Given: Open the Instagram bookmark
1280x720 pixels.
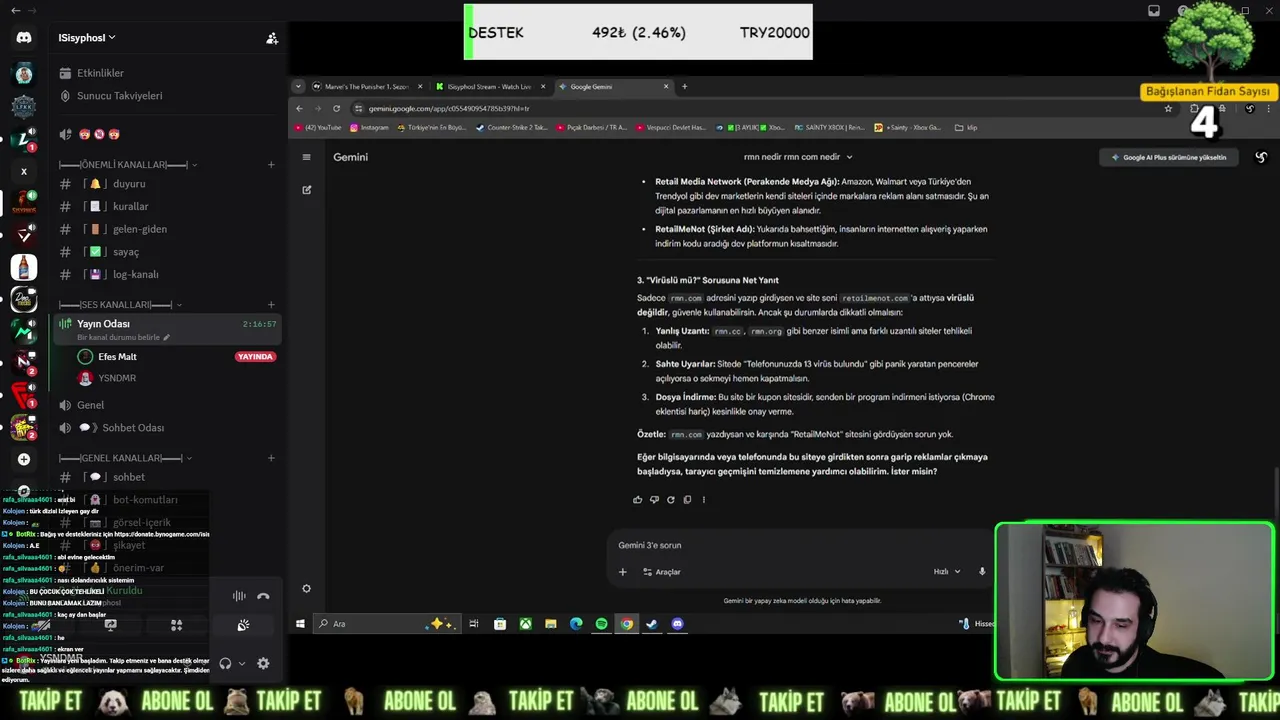Looking at the screenshot, I should 369,128.
